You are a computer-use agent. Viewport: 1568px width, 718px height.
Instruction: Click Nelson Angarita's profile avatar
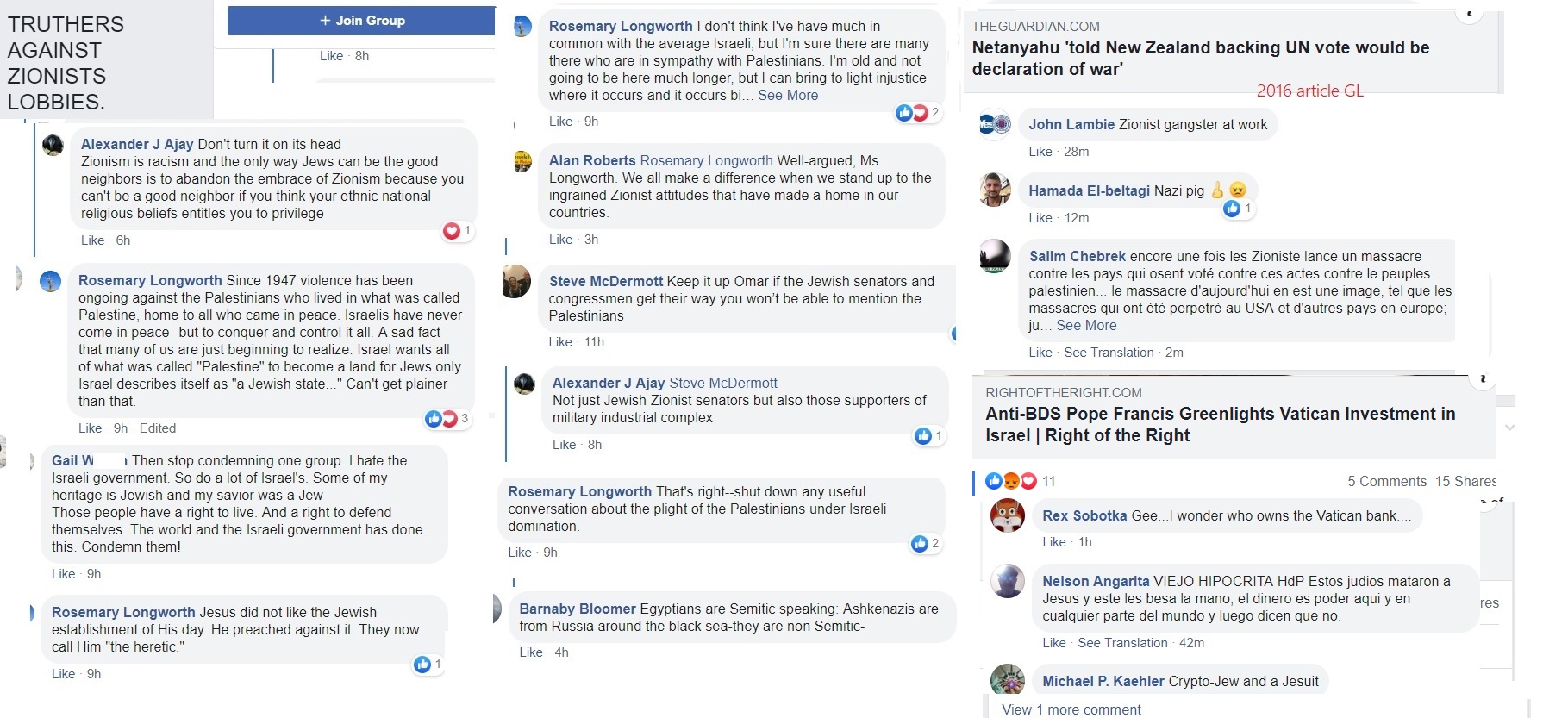click(x=1007, y=582)
